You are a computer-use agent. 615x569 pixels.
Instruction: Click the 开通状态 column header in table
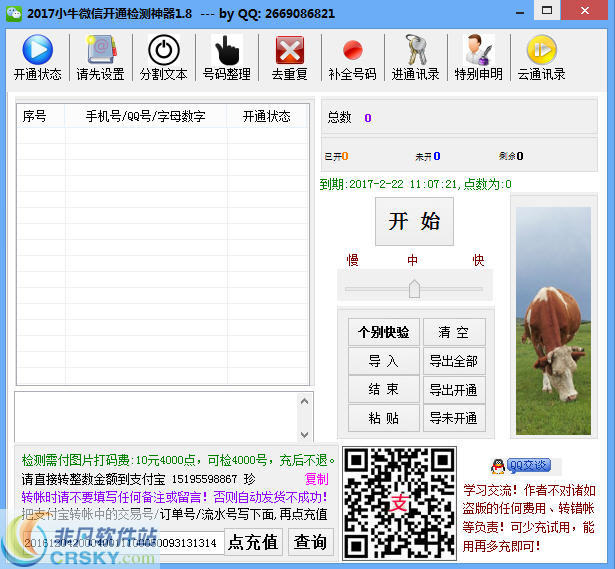click(x=267, y=116)
